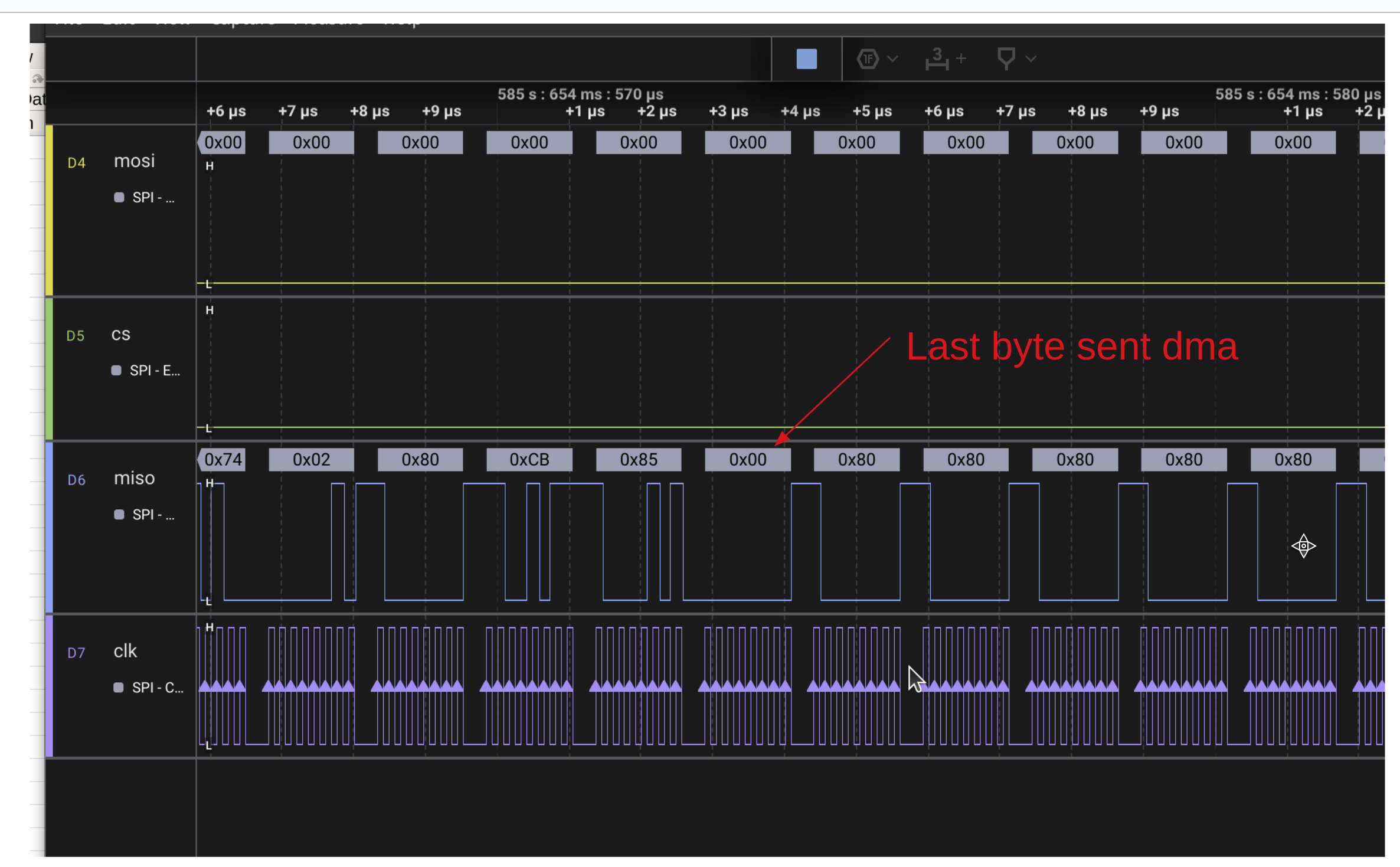Click the SPI analyzer dot on mosi channel
This screenshot has width=1400, height=867.
pos(118,197)
